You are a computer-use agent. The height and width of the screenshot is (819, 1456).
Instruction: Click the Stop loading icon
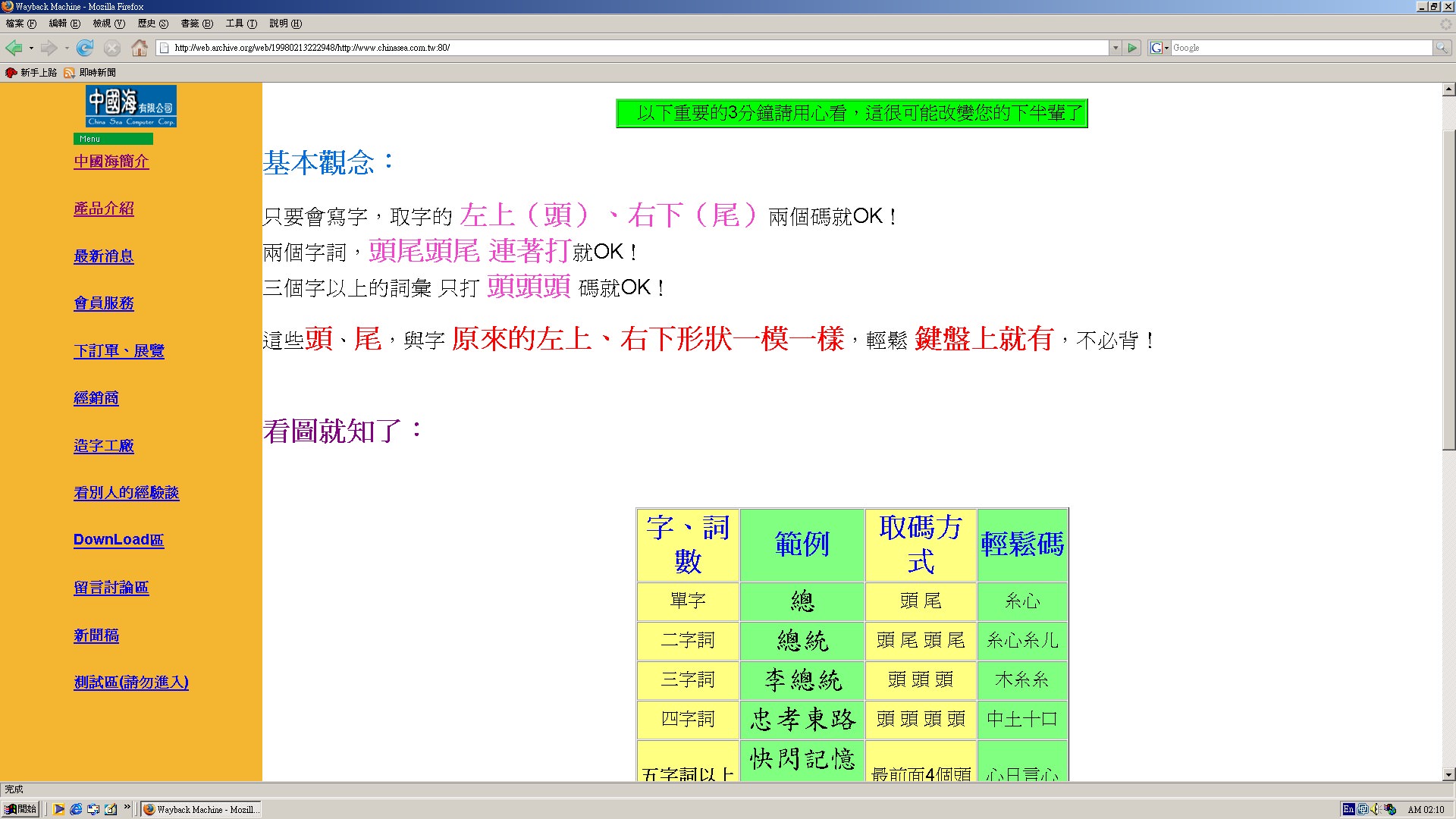(x=112, y=48)
